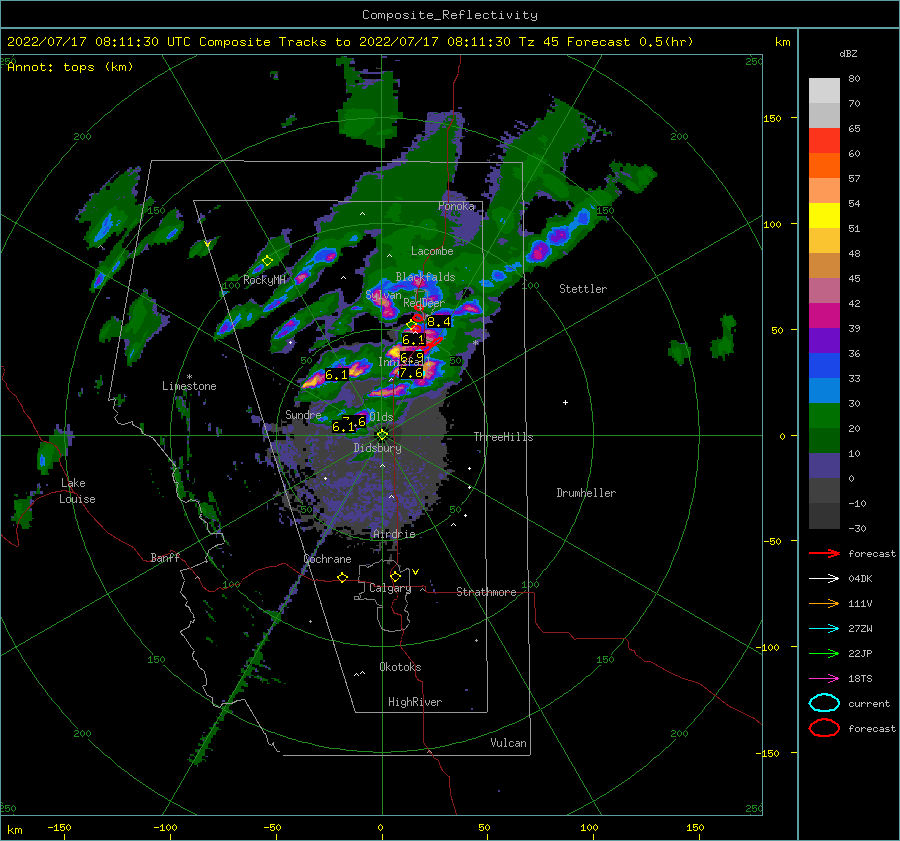This screenshot has width=900, height=841.
Task: Click the yellow radar site diamond above Didsbury
Action: tap(382, 435)
